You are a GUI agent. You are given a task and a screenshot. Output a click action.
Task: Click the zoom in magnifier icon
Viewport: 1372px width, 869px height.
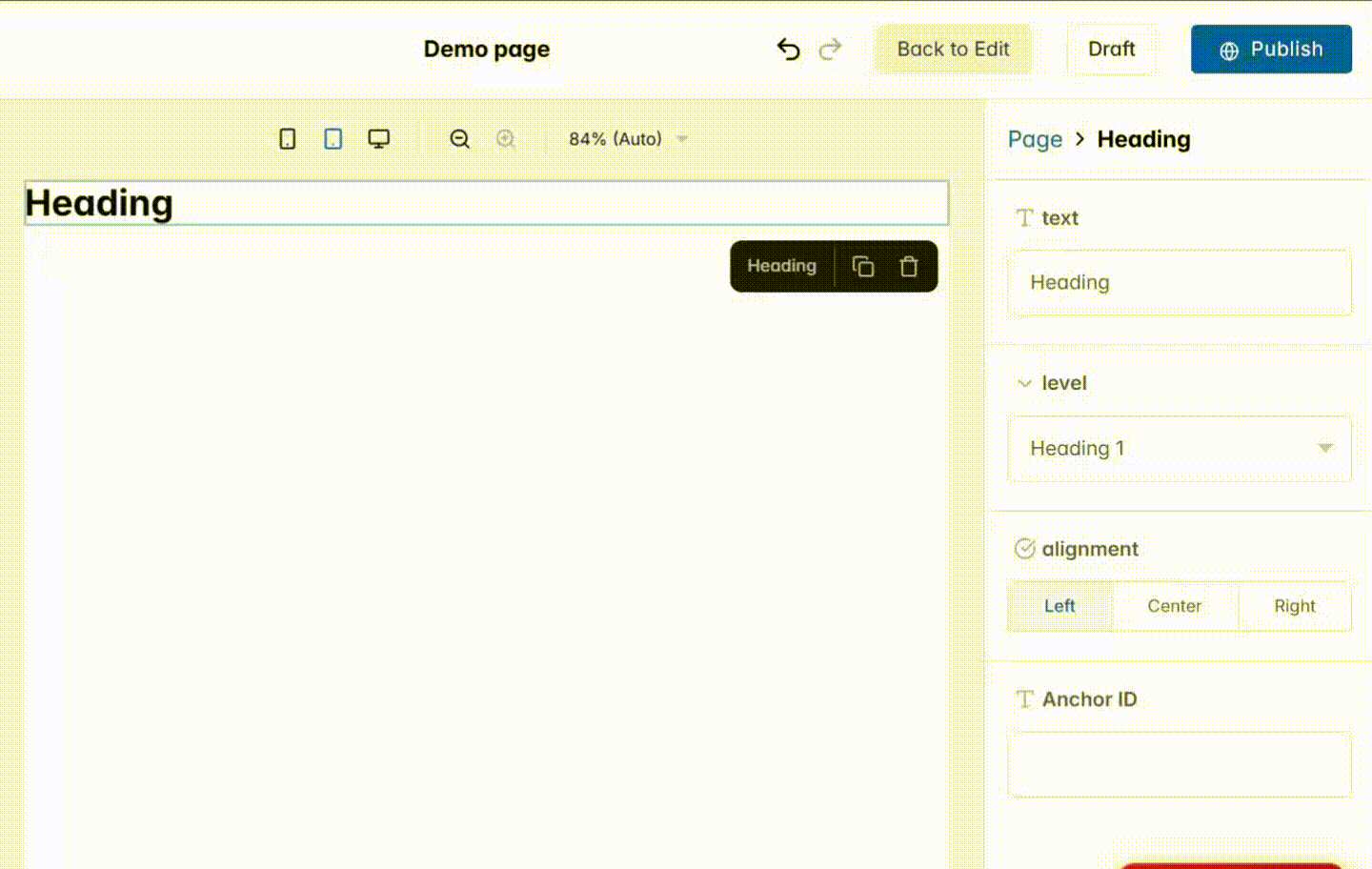(506, 138)
